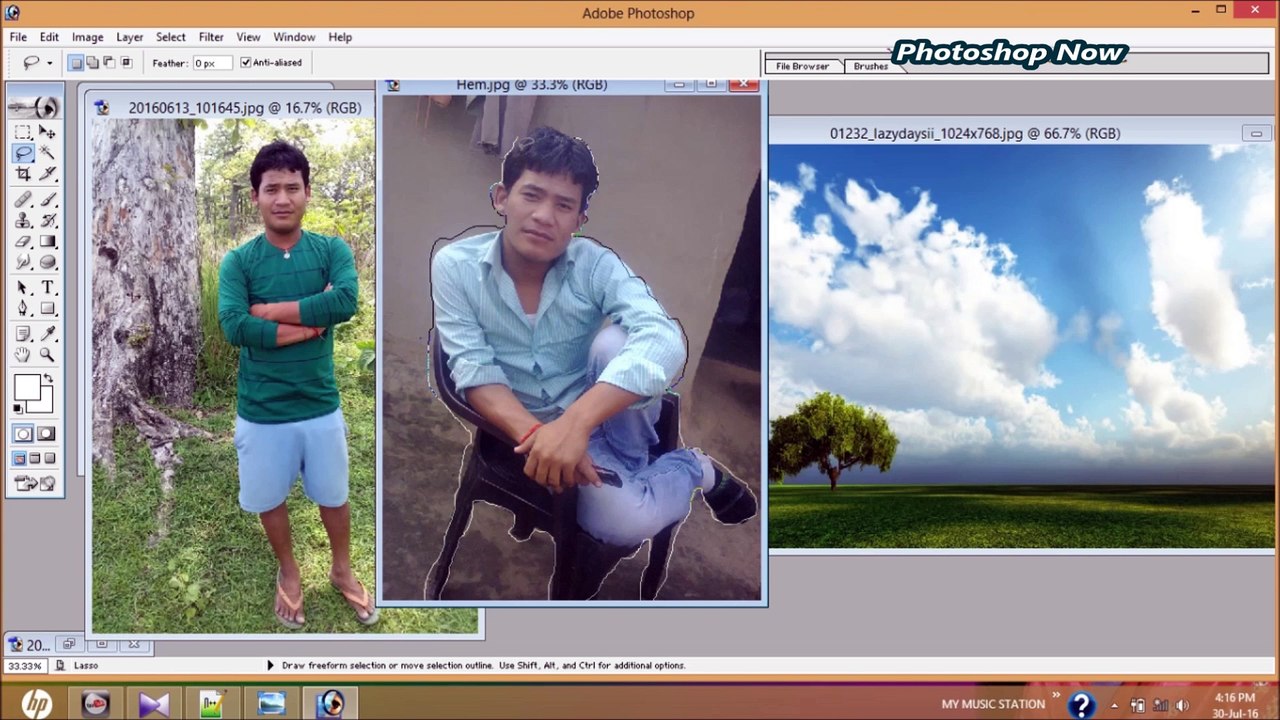The width and height of the screenshot is (1280, 720).
Task: Select the Lasso tool in toolbox
Action: [23, 153]
